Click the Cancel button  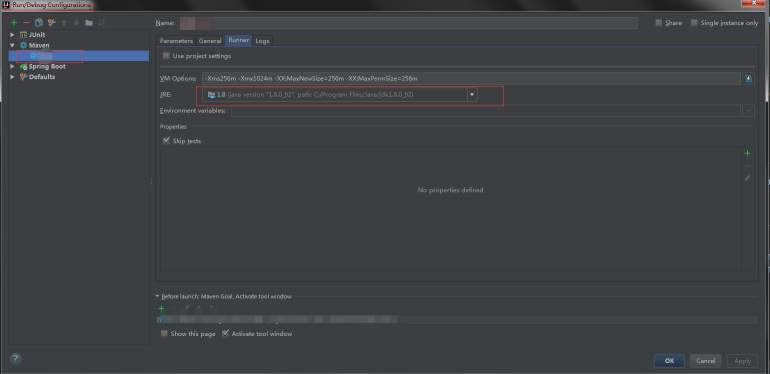[705, 361]
